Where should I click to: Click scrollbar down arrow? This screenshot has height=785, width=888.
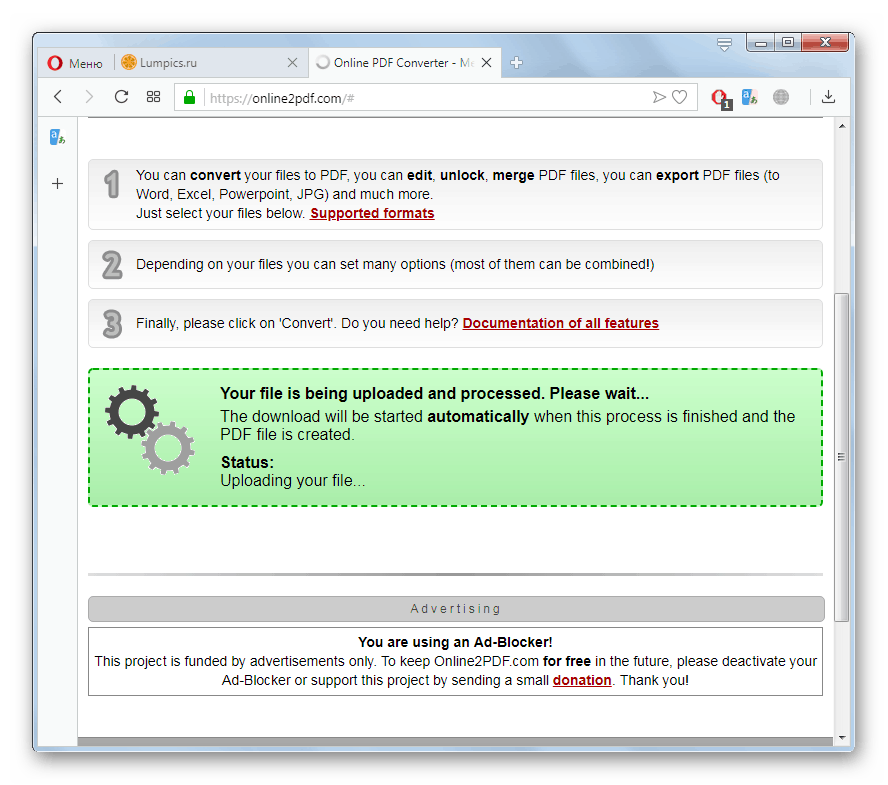pos(842,737)
